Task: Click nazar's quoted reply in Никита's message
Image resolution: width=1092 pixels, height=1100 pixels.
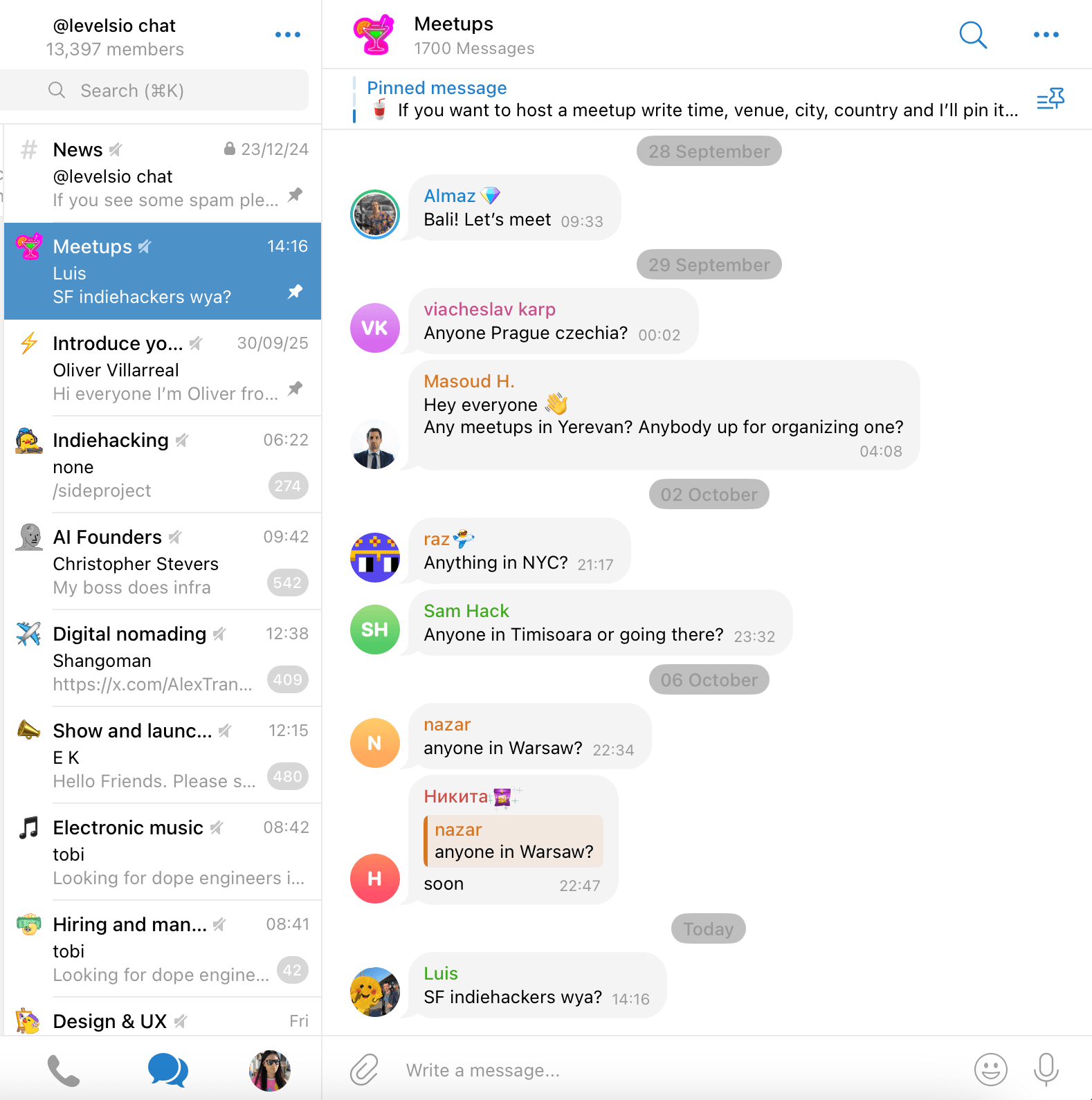Action: (x=513, y=841)
